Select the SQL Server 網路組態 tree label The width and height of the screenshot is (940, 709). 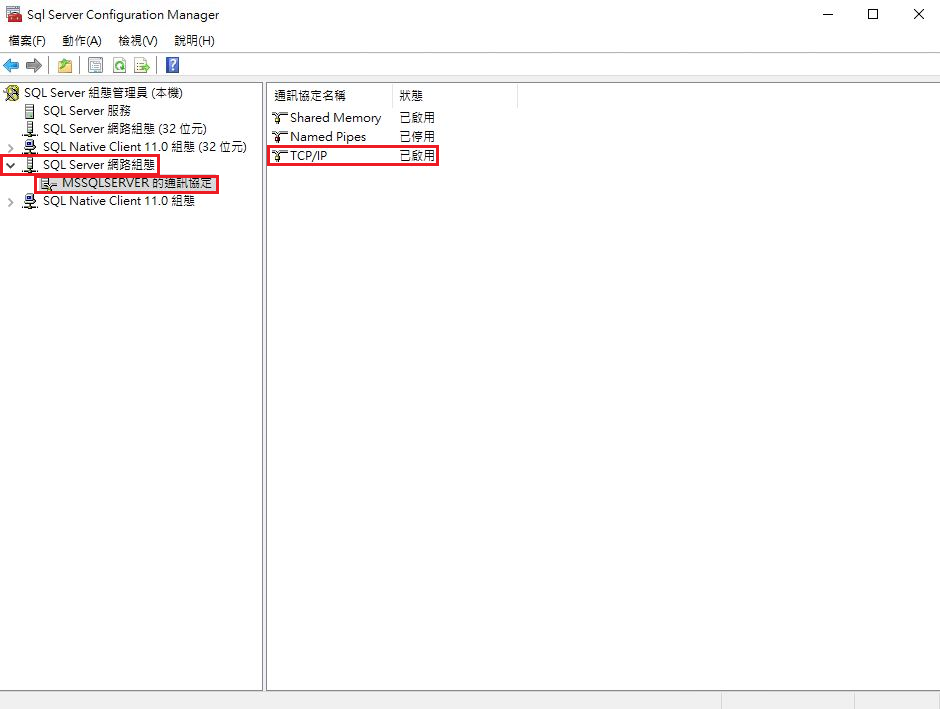point(99,165)
